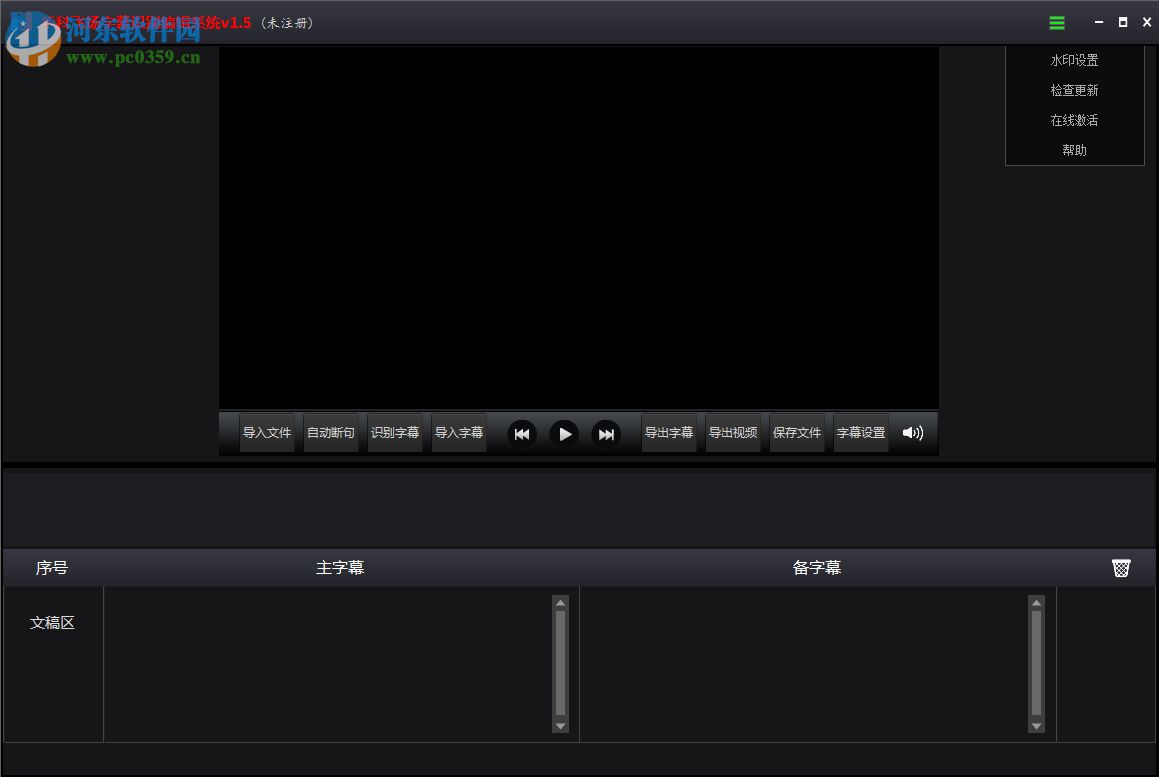Click the 主字幕 column header
This screenshot has width=1159, height=777.
(x=340, y=568)
